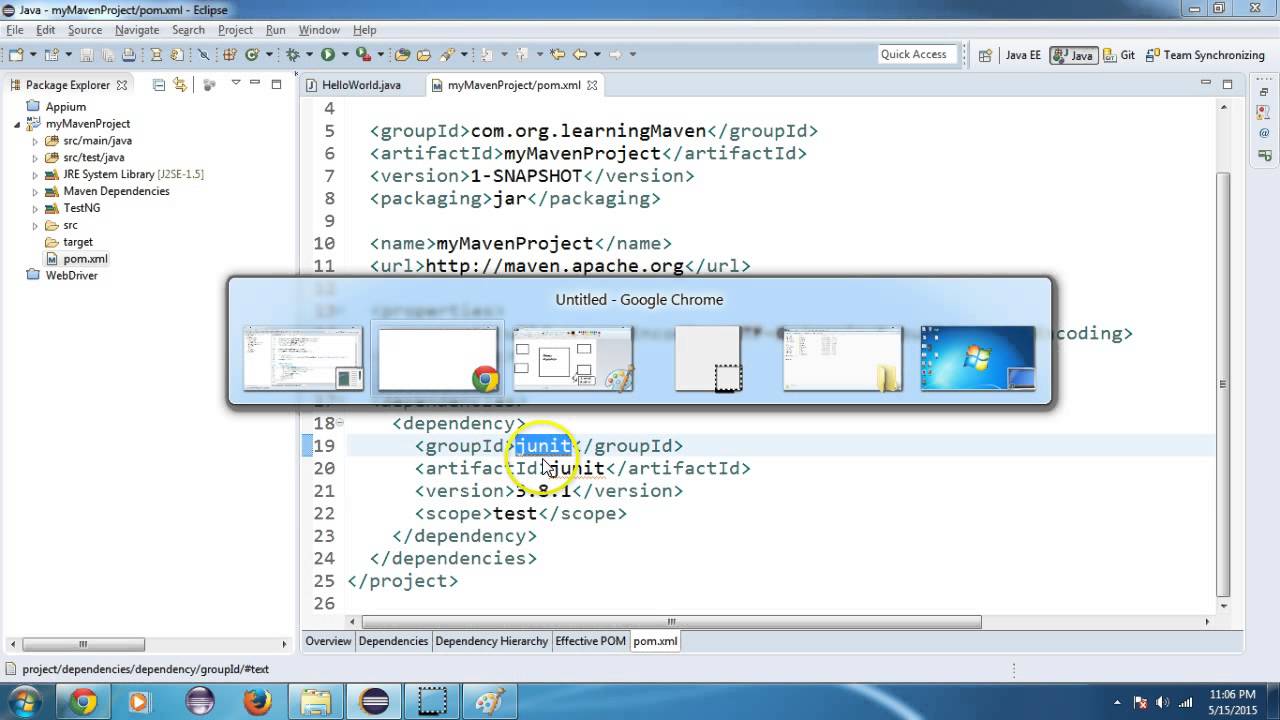Click the Print toolbar icon
This screenshot has width=1280, height=720.
128,54
